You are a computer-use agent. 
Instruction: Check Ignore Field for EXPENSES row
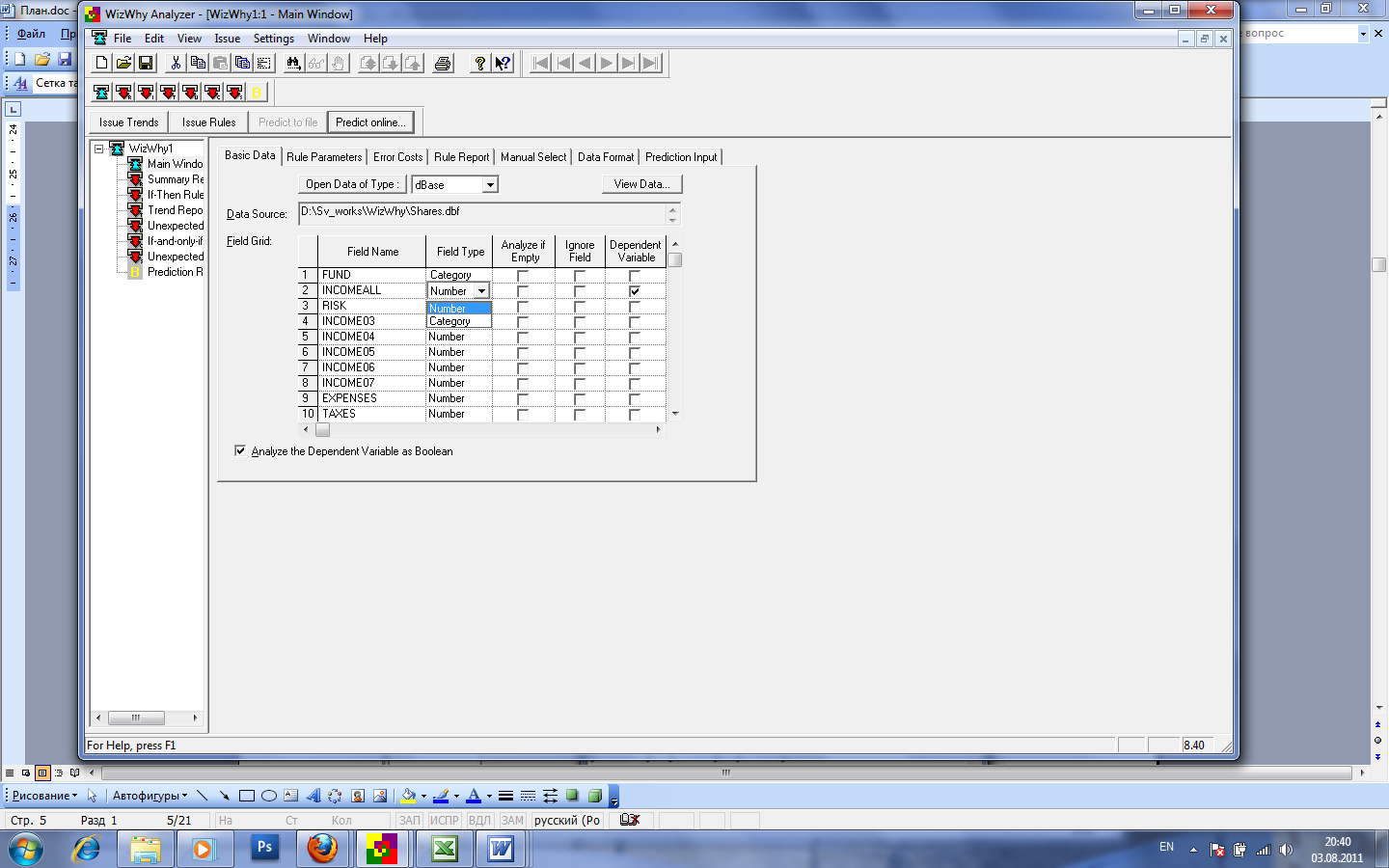(x=580, y=399)
